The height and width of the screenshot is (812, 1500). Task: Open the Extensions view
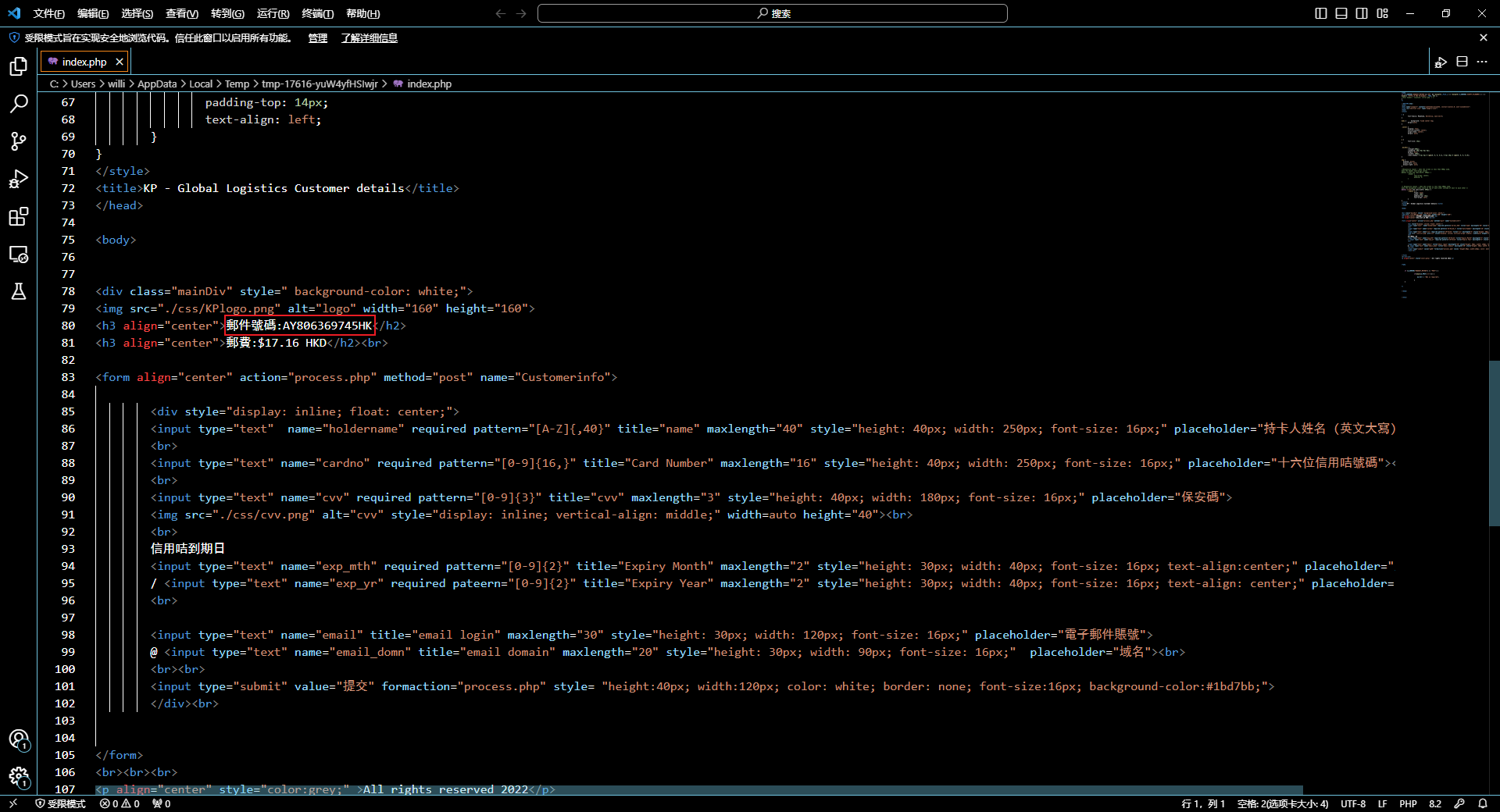tap(19, 216)
